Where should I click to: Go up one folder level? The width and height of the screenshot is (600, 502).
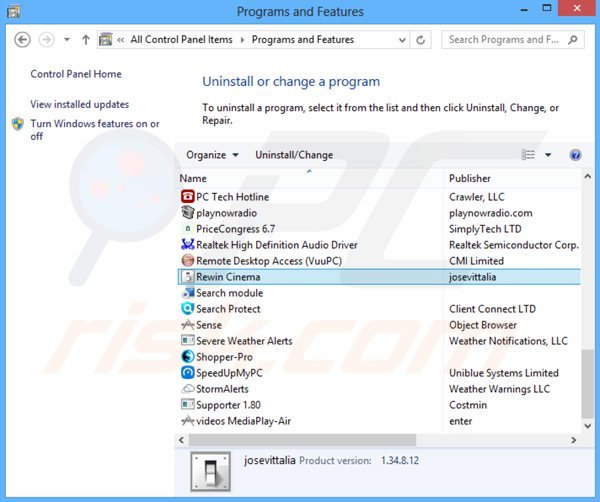[86, 39]
